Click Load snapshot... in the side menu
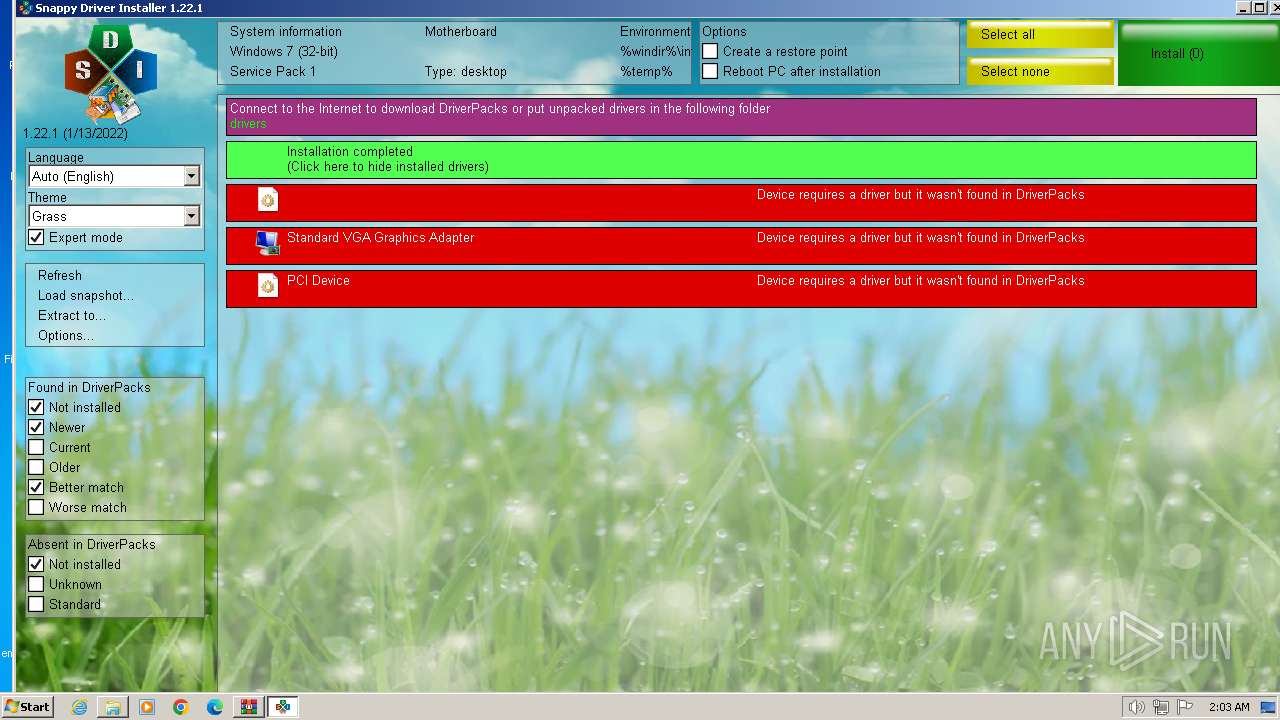This screenshot has height=720, width=1280. pyautogui.click(x=86, y=295)
